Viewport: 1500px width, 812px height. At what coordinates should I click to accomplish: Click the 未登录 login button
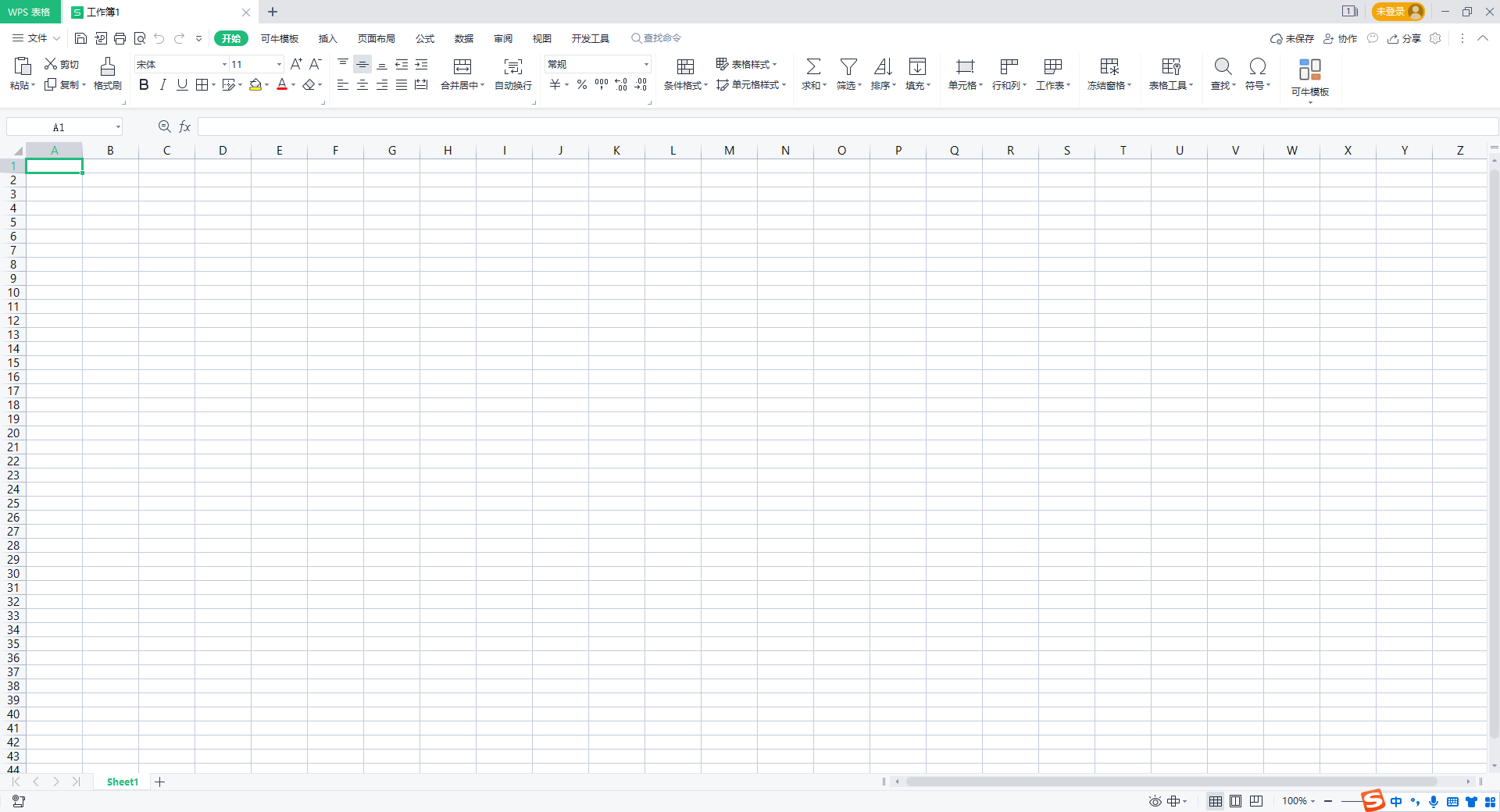coord(1398,12)
